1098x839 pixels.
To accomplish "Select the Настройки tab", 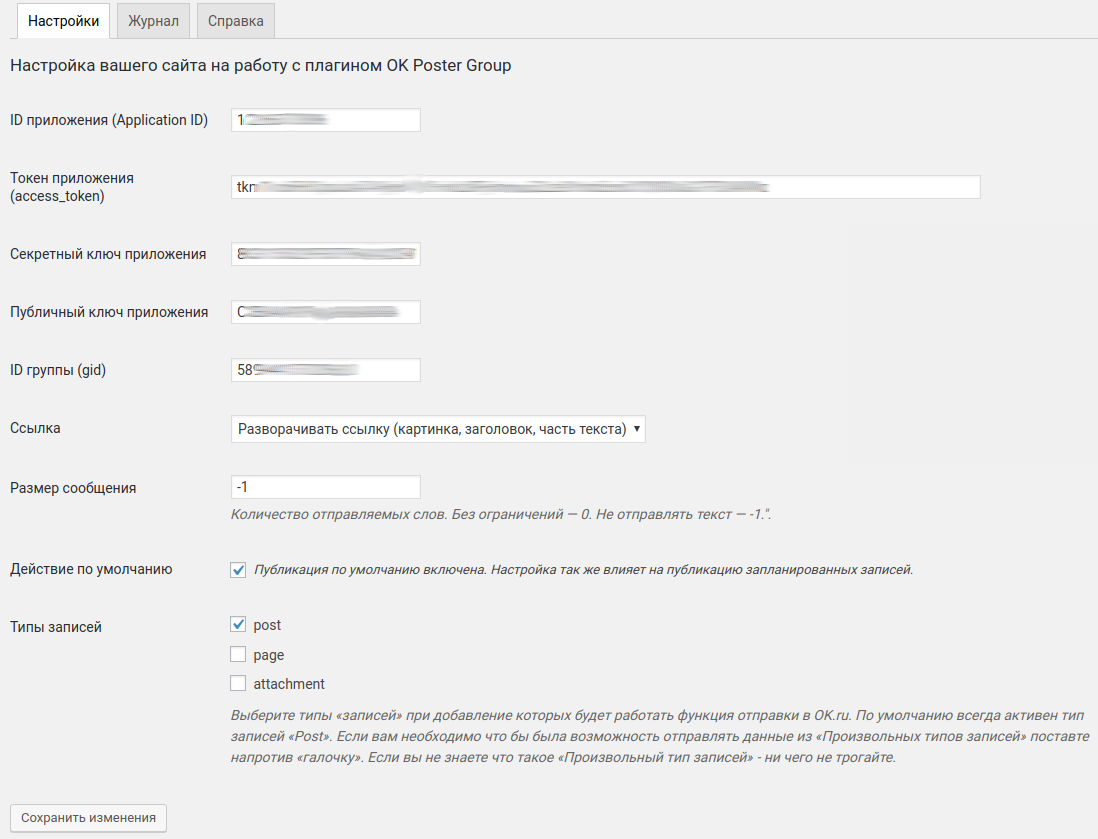I will click(64, 21).
